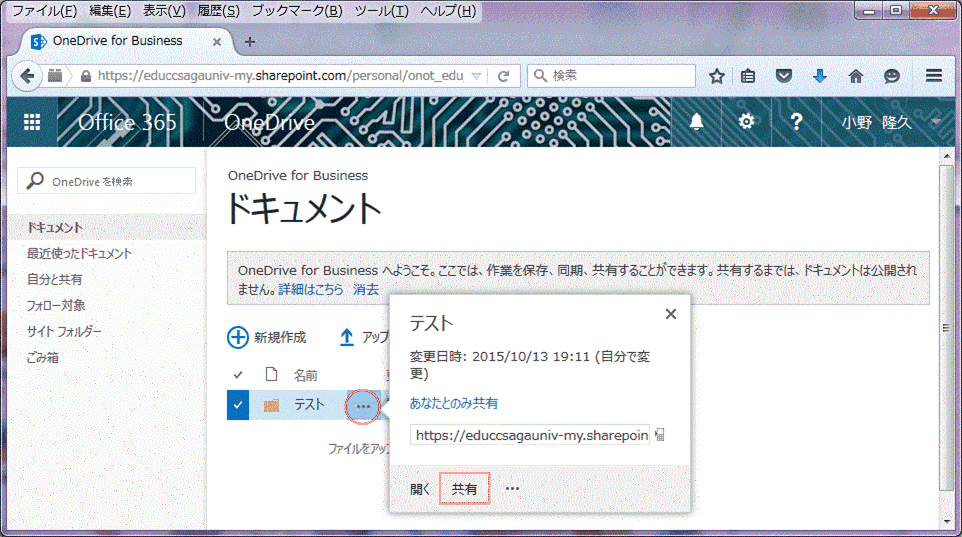
Task: Open the 小野 隆久 user menu dropdown
Action: pyautogui.click(x=936, y=122)
